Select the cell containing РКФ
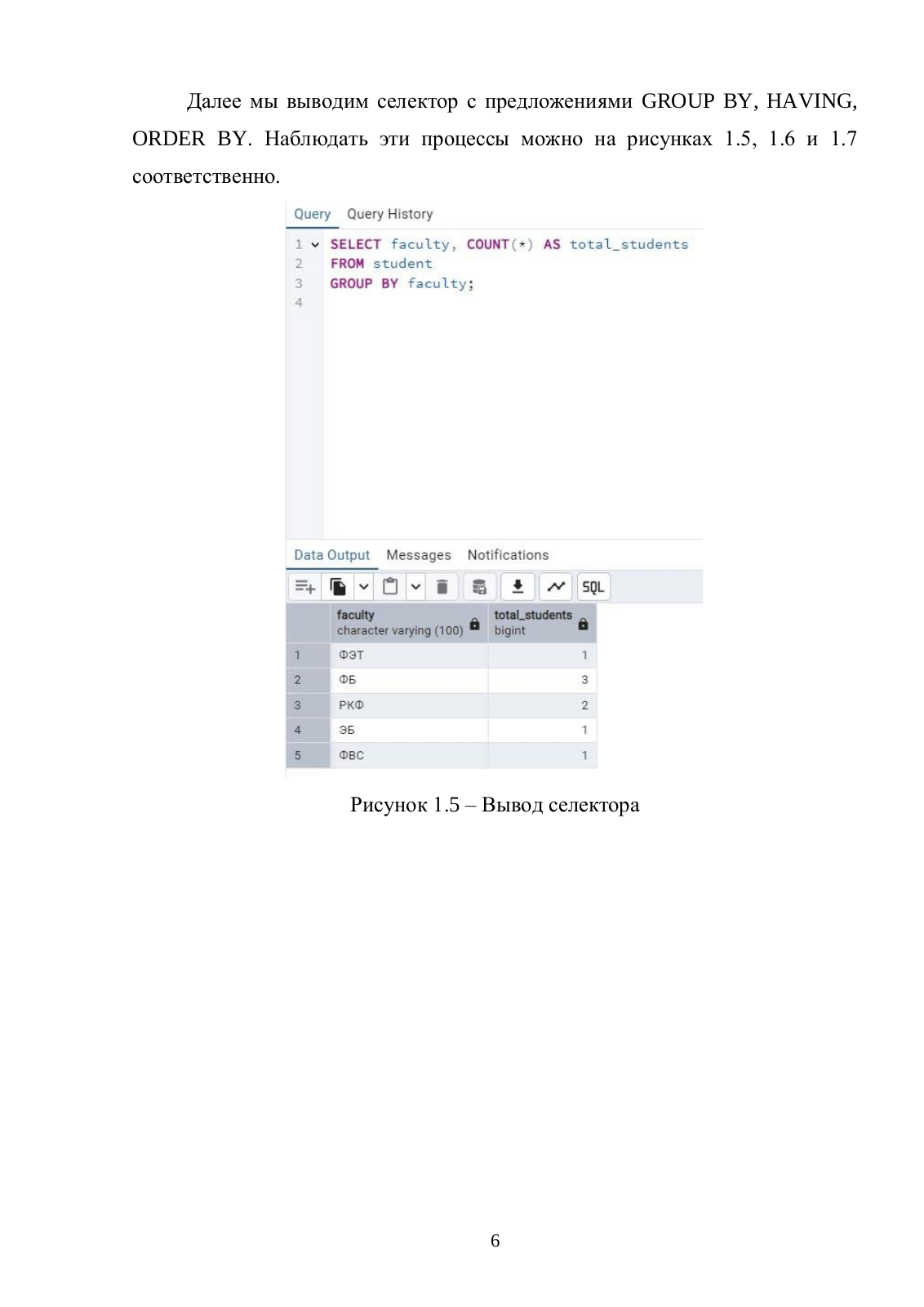Screen dimensions: 924x1307 click(409, 705)
